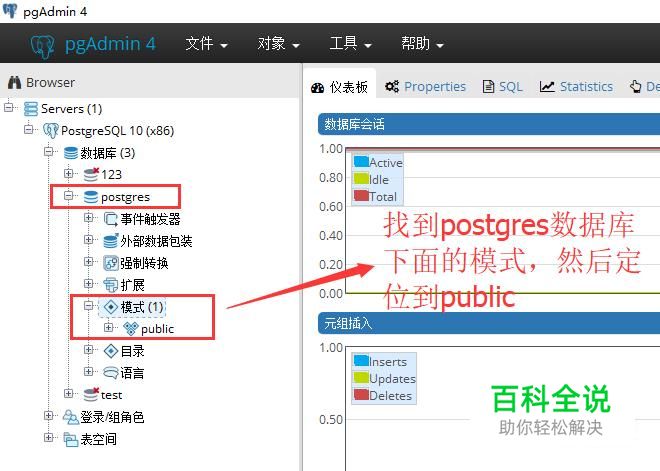
Task: Click the 目录 catalogs diamond icon
Action: pos(111,351)
